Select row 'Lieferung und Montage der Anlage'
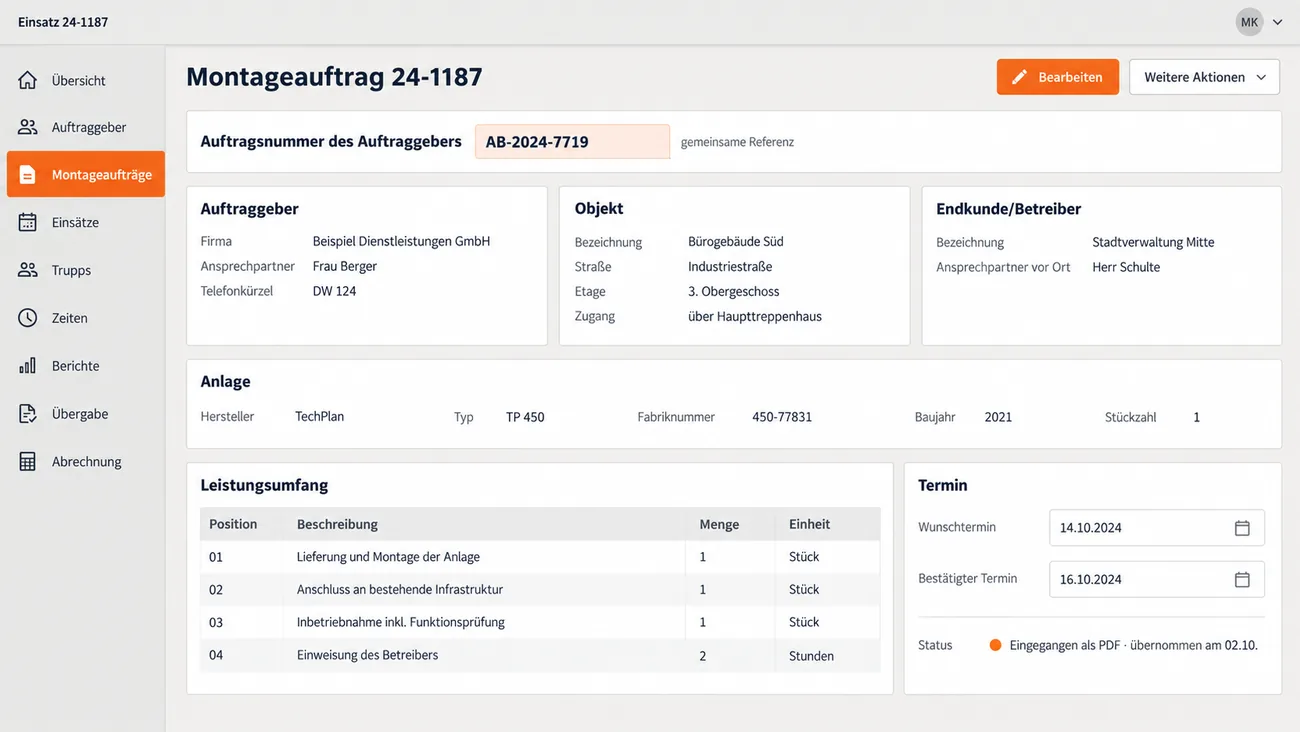Screen dimensions: 1300x732 pos(540,557)
